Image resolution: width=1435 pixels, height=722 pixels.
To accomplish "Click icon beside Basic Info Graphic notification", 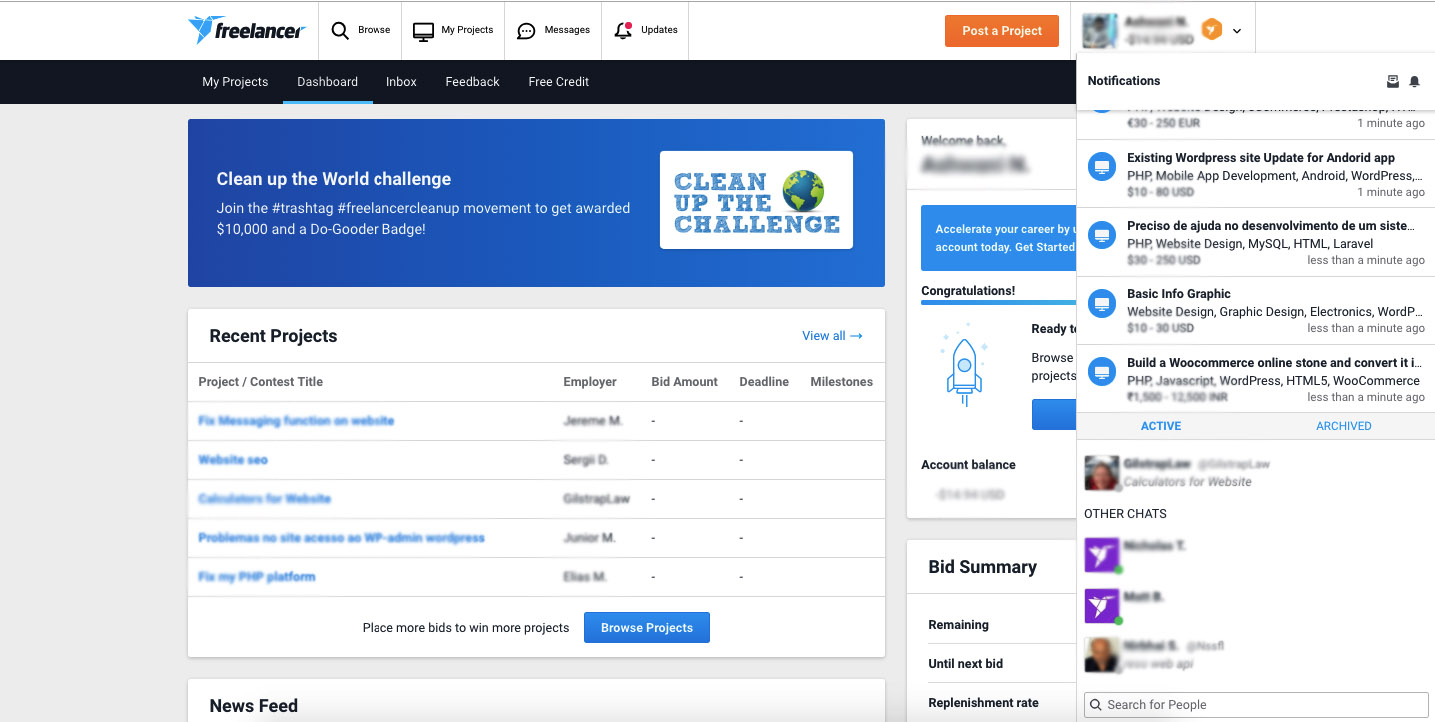I will tap(1102, 304).
